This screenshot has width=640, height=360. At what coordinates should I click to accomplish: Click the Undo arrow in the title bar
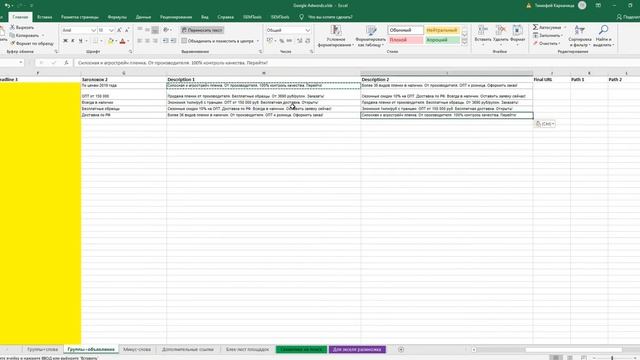[x=7, y=5]
